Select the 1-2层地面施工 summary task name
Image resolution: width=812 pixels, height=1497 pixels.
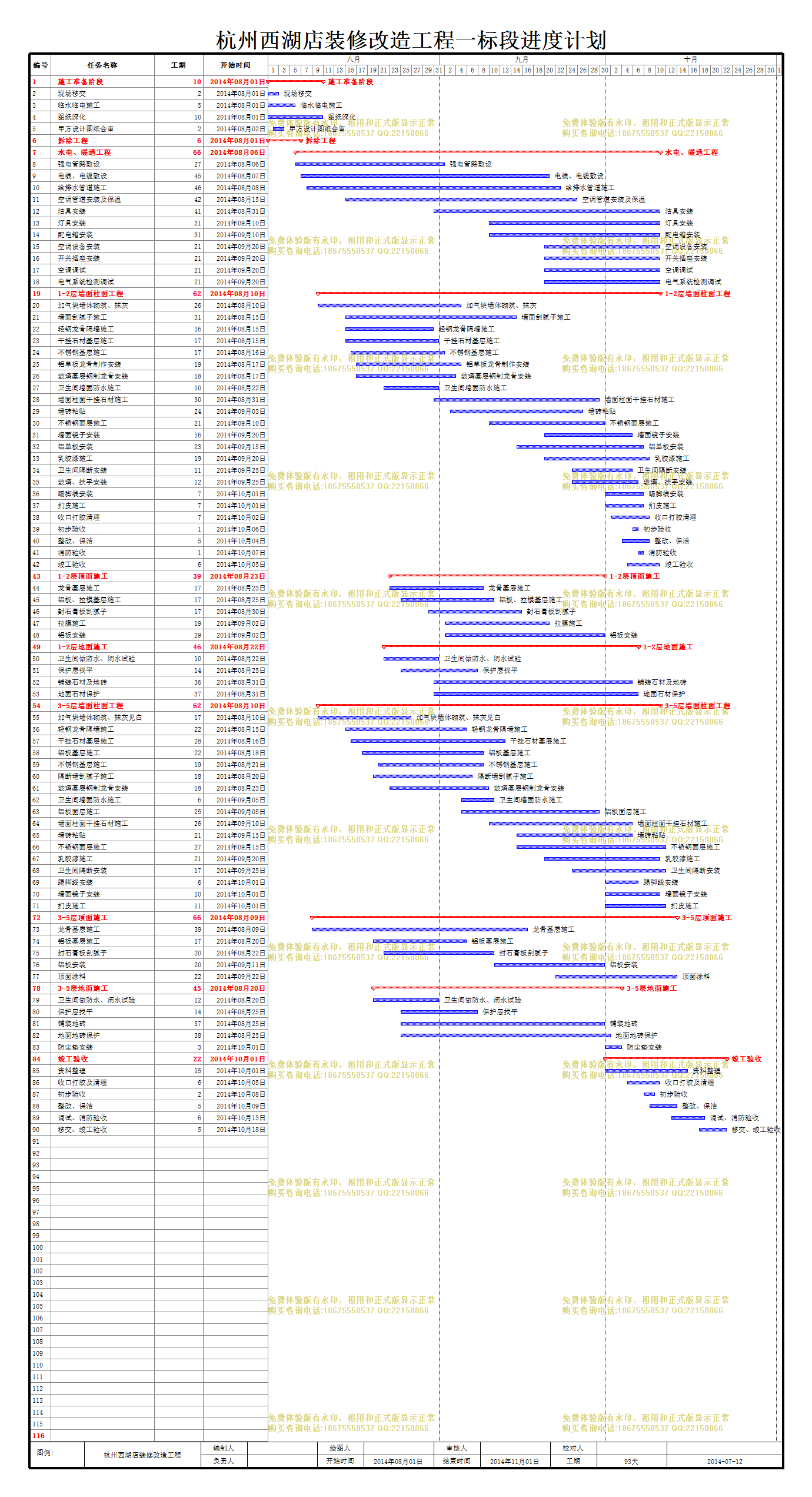tap(83, 647)
